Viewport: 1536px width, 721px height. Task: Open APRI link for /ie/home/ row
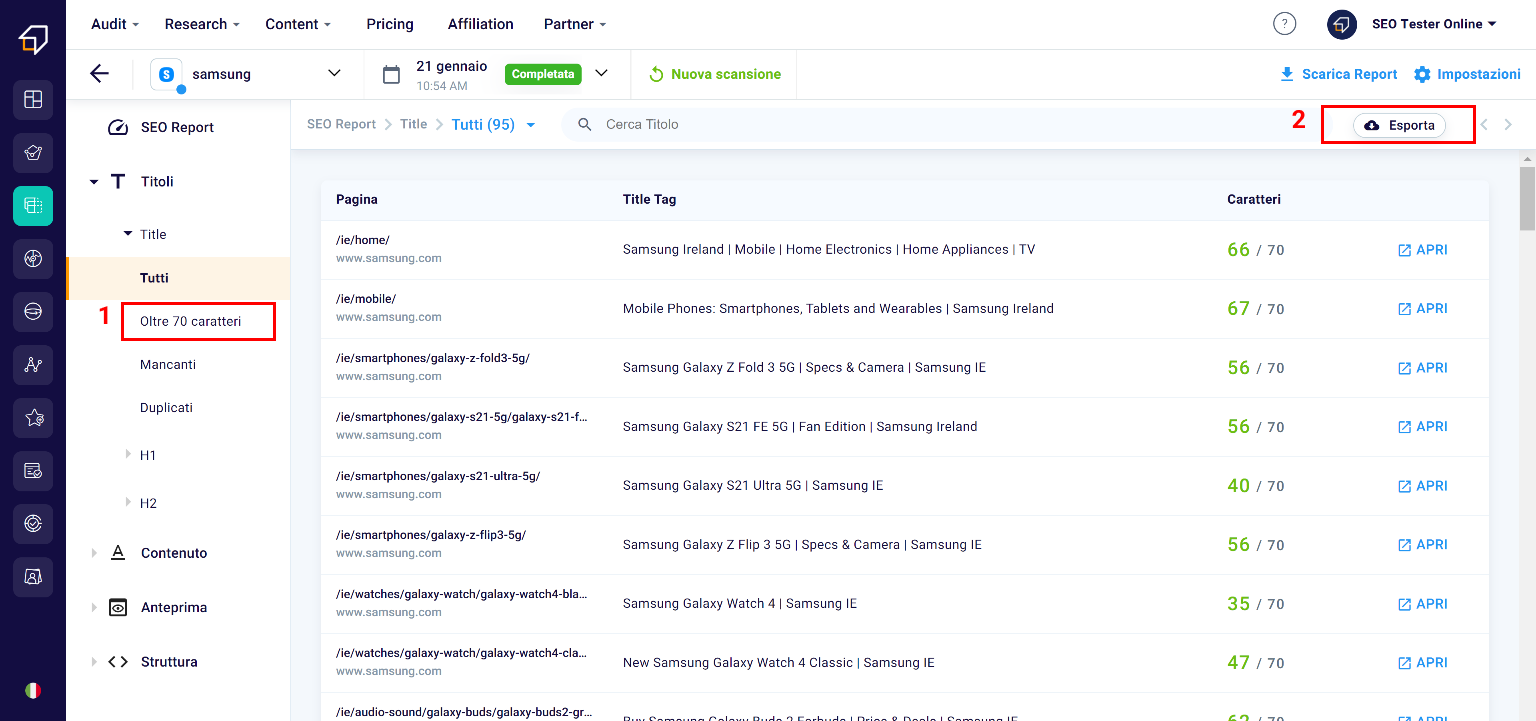pos(1422,250)
